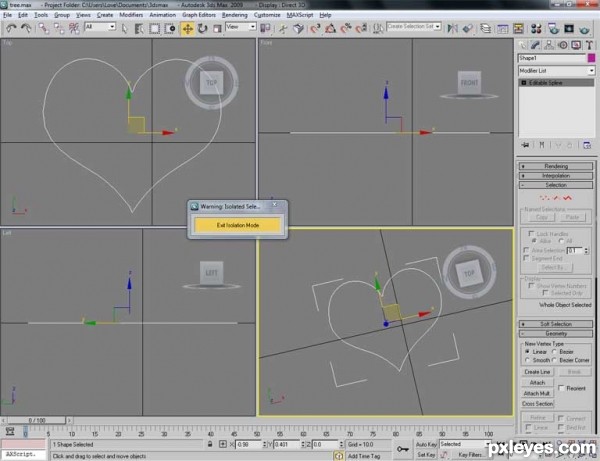Open the Render Setup dialog

(x=553, y=28)
